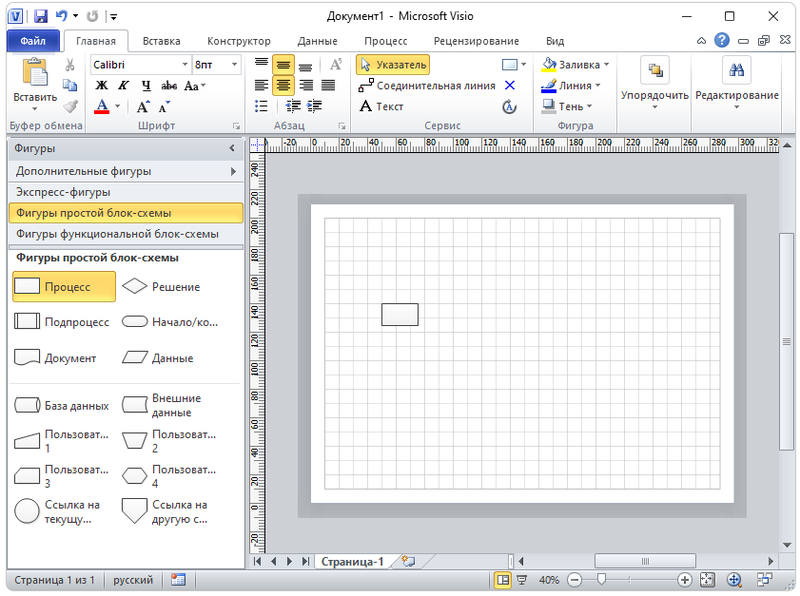Click the Format Painter brush icon
The height and width of the screenshot is (596, 800).
[x=70, y=106]
